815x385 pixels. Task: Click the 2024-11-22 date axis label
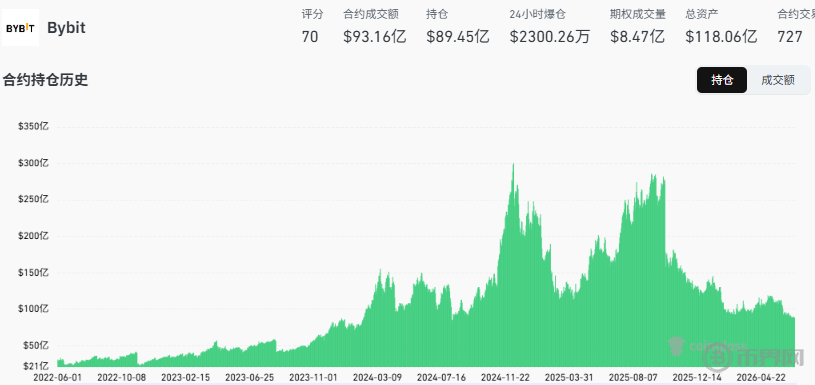pyautogui.click(x=506, y=377)
